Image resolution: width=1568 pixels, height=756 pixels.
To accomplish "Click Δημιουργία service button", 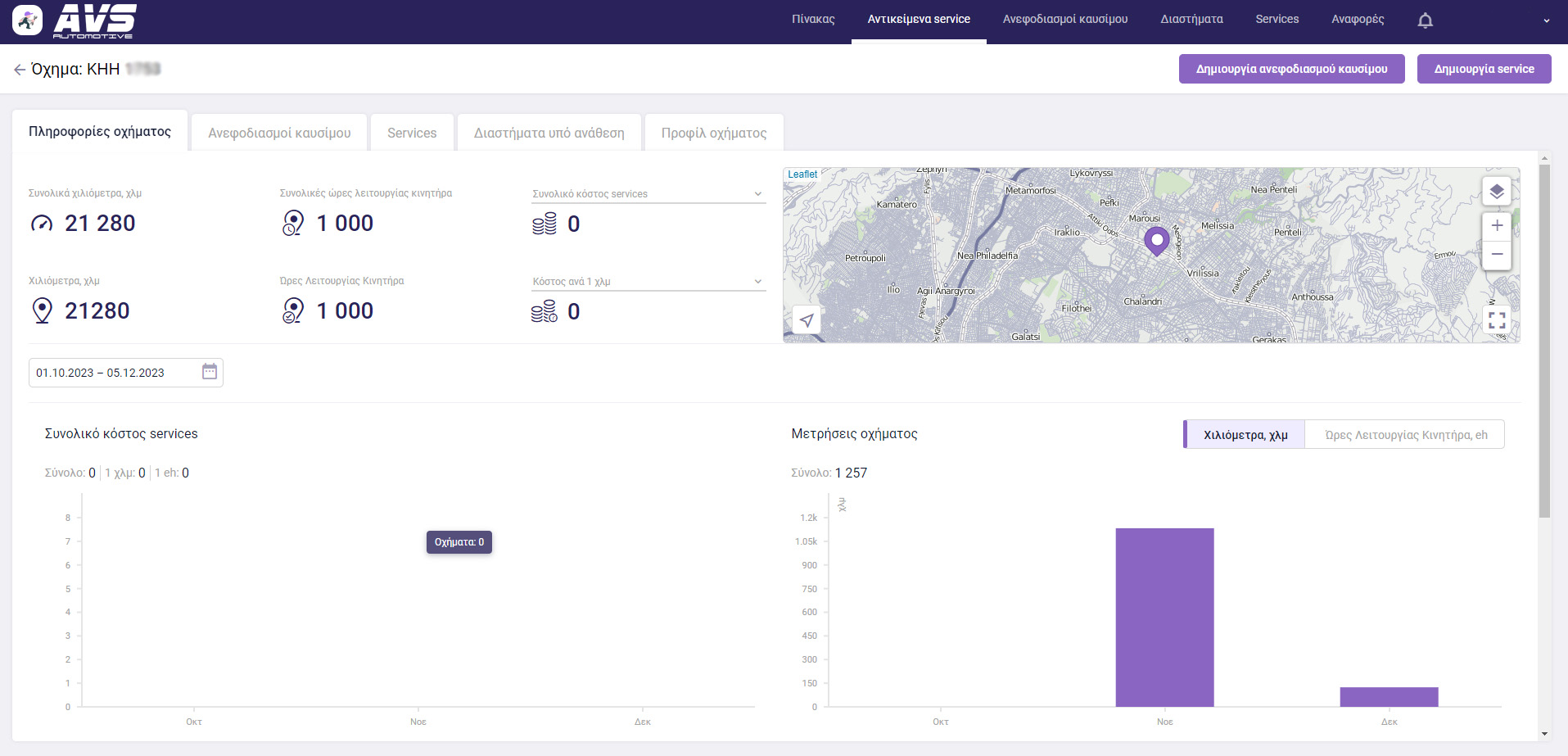I will (x=1483, y=69).
